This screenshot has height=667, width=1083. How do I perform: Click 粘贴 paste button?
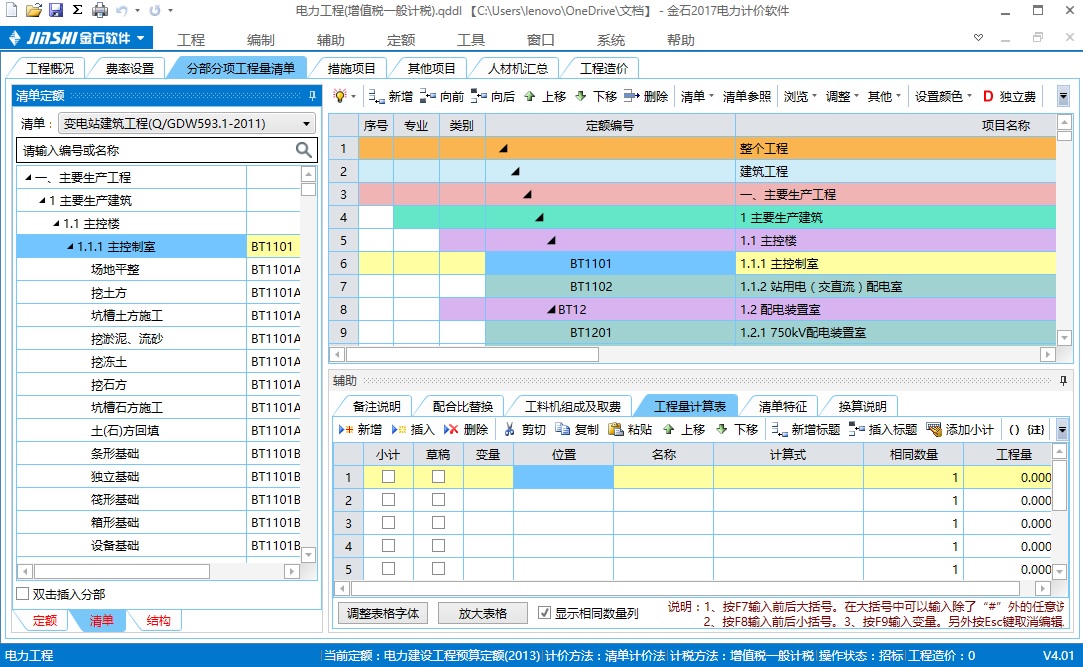[630, 429]
